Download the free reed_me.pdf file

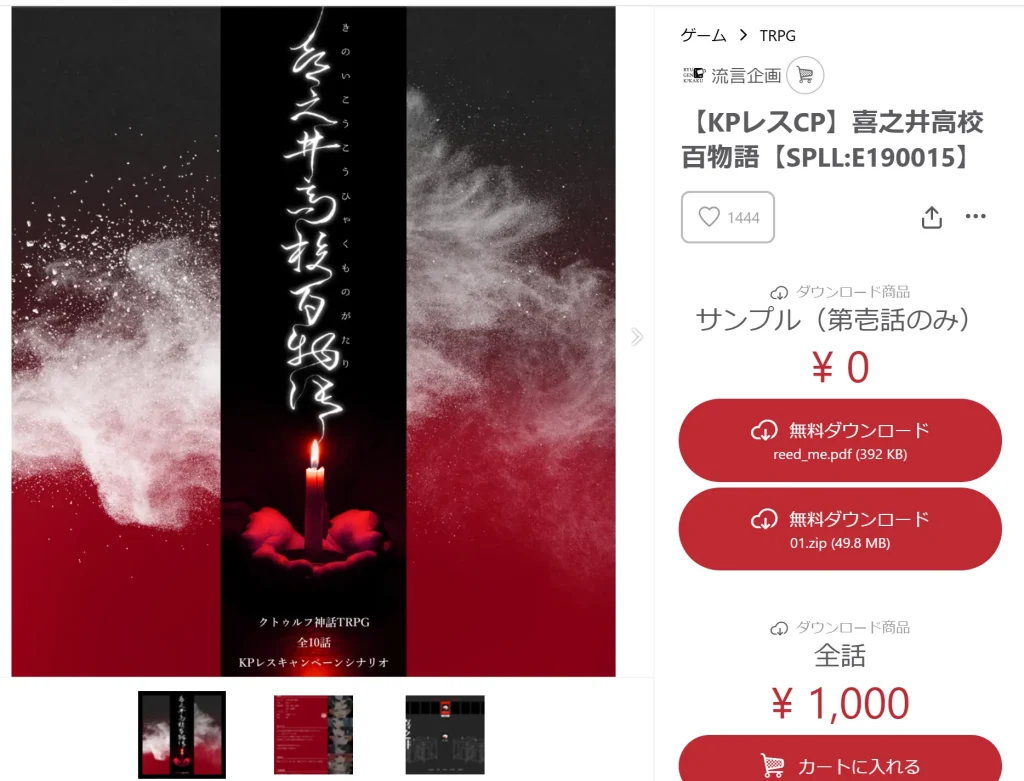coord(840,440)
